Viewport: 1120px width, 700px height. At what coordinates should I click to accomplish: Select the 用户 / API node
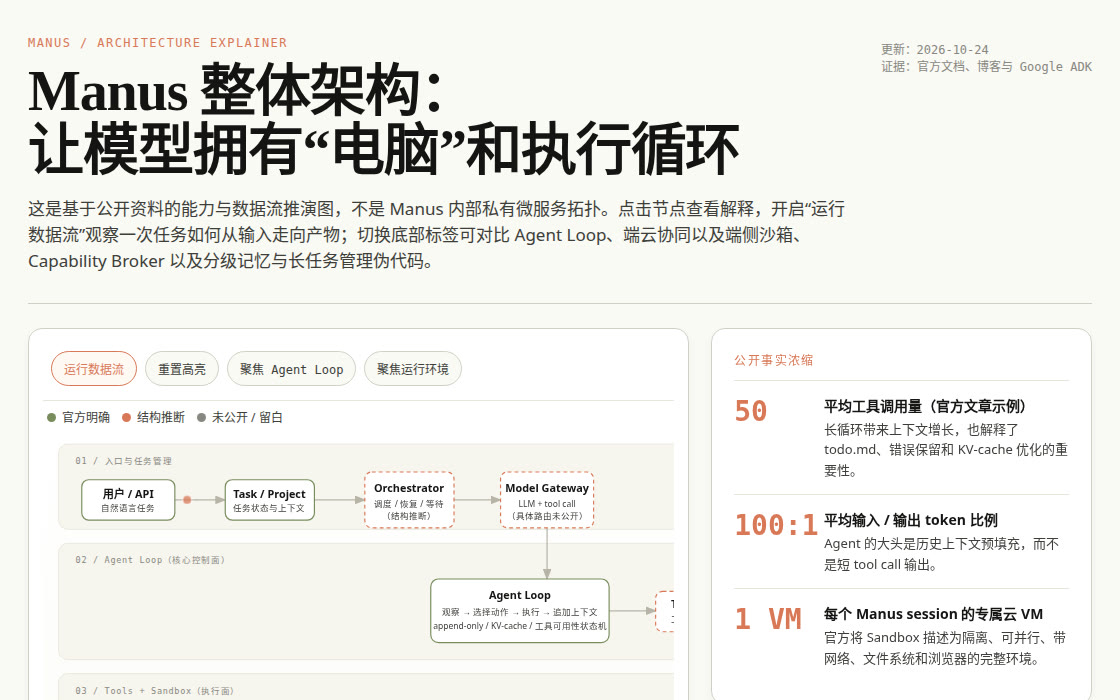tap(128, 500)
